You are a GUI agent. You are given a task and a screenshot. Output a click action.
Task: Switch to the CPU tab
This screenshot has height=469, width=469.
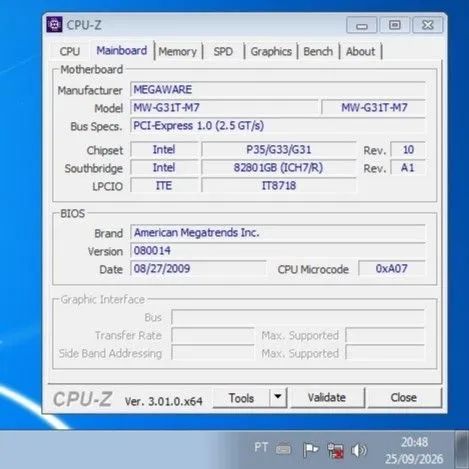click(70, 51)
